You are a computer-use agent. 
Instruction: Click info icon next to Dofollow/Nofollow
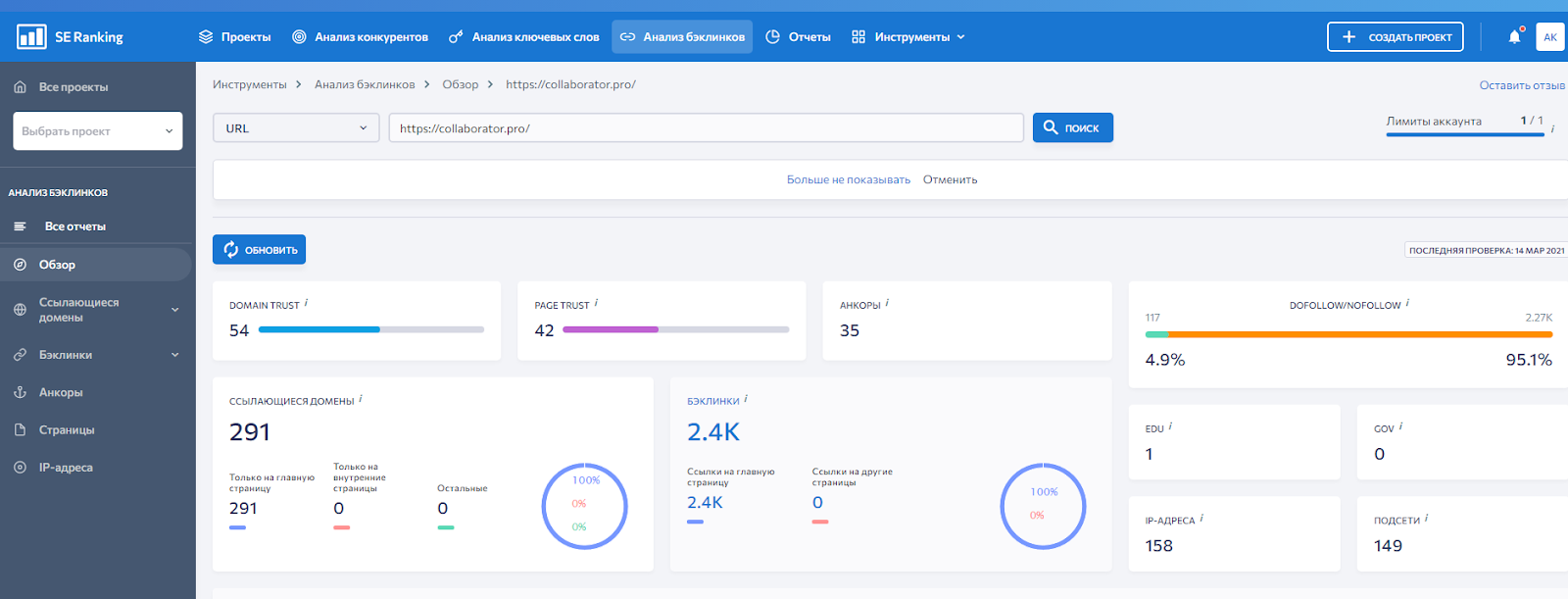pyautogui.click(x=1407, y=304)
